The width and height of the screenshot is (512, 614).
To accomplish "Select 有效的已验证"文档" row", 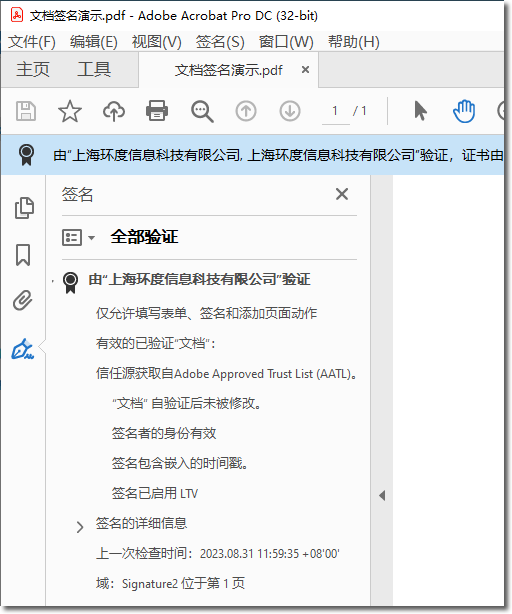I will 156,343.
